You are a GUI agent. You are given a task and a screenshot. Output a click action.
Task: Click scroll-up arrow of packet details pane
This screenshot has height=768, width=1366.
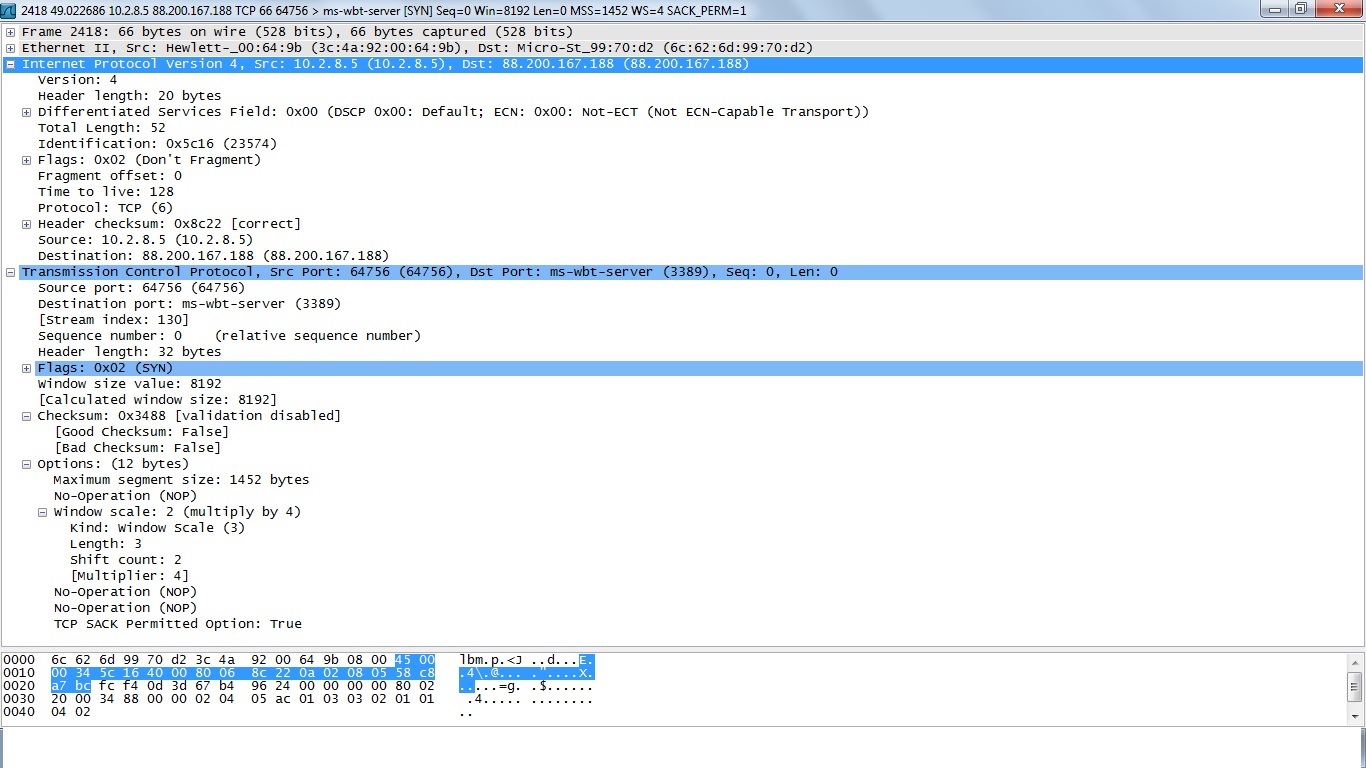(x=1355, y=31)
